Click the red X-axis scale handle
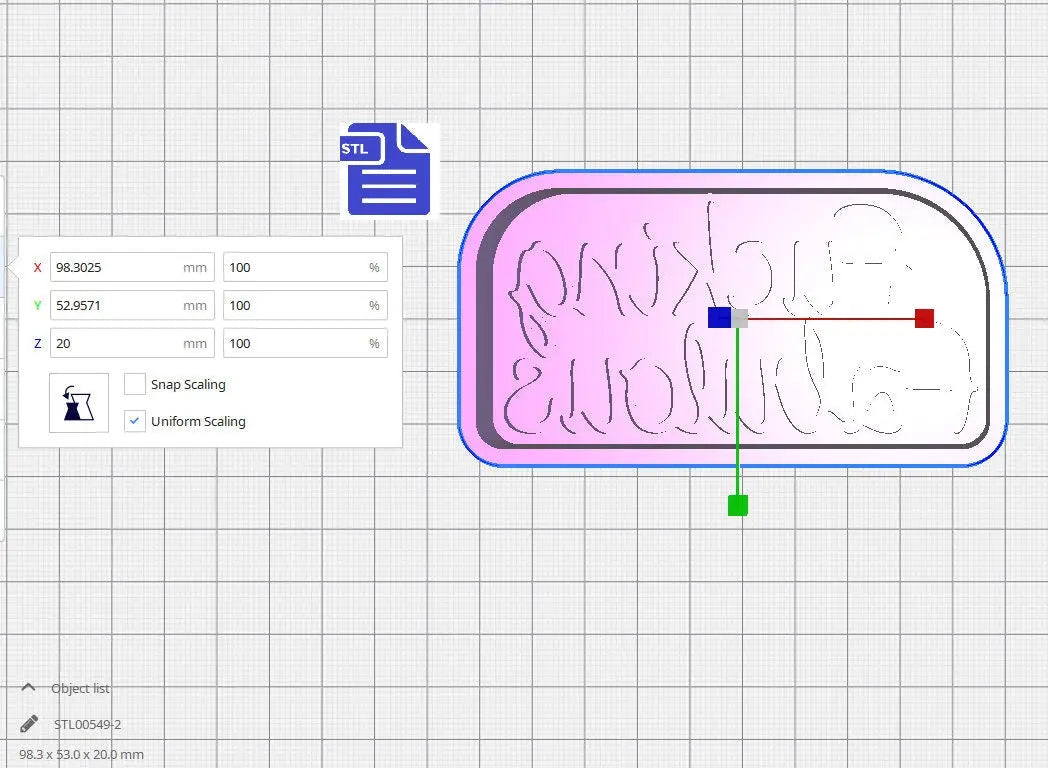 point(924,318)
